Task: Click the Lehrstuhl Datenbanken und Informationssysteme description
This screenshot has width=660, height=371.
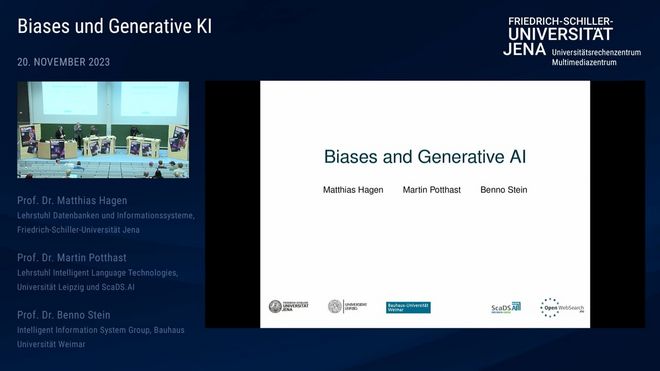Action: point(106,222)
